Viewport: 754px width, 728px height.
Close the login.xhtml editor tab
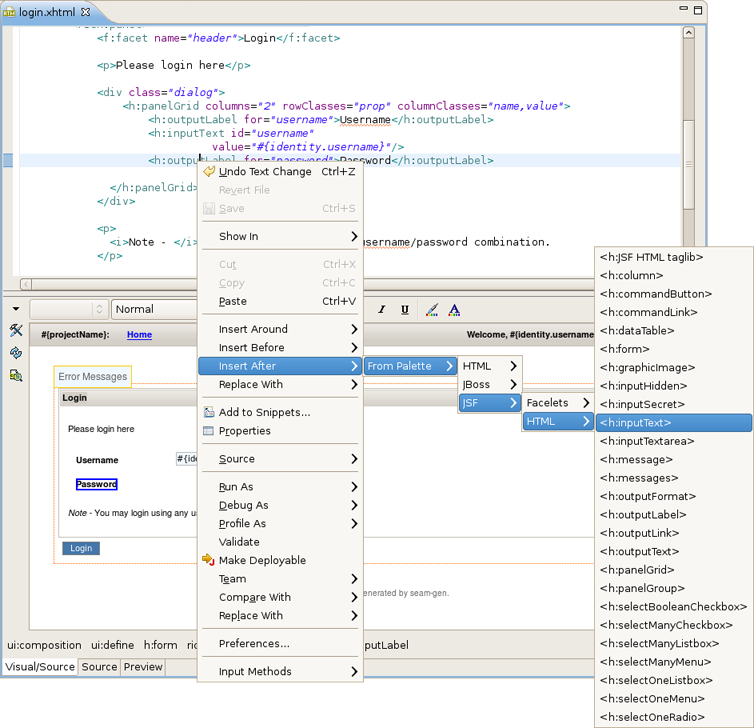pyautogui.click(x=85, y=11)
